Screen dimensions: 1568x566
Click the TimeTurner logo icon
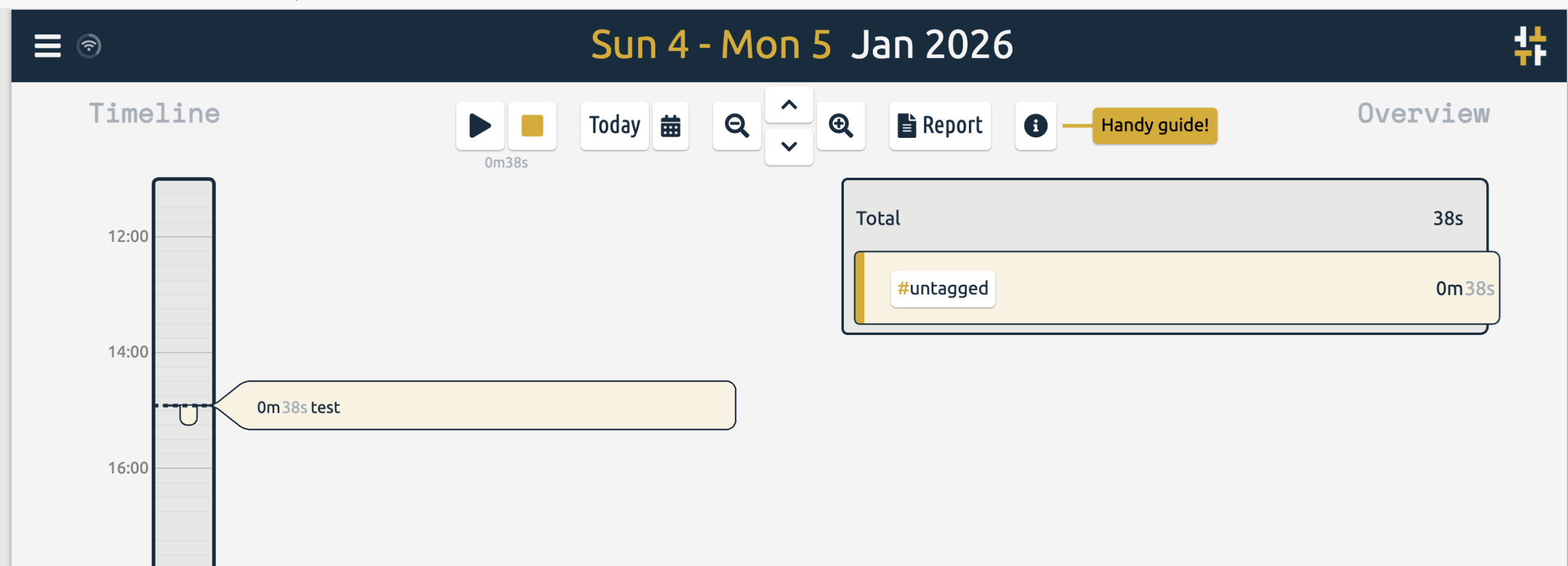tap(1530, 46)
